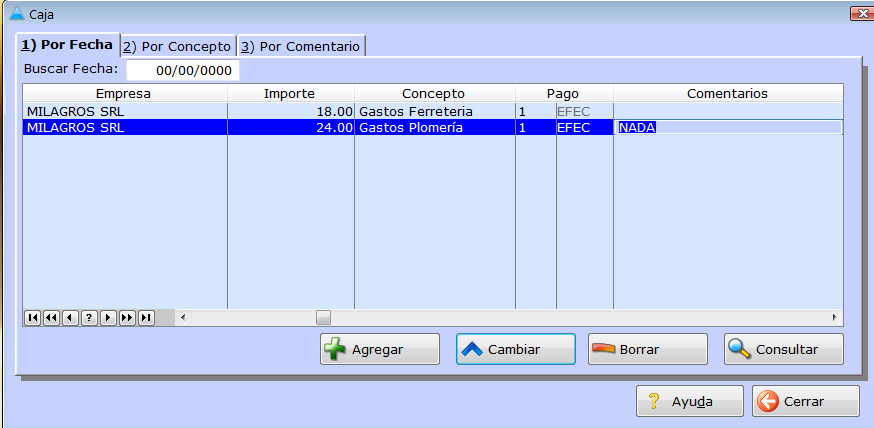Go to next record arrow button

click(x=108, y=318)
